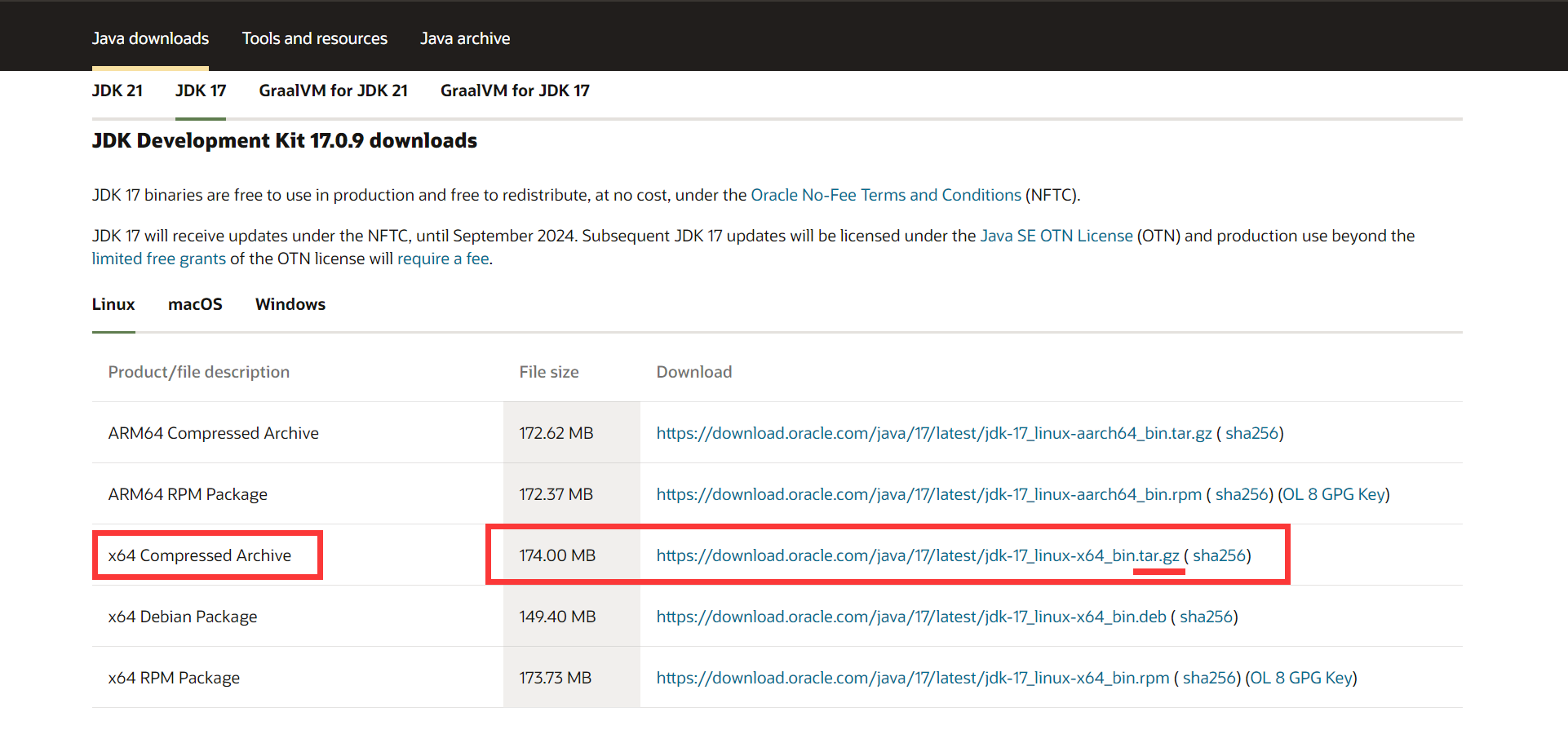The height and width of the screenshot is (743, 1568).
Task: Switch to macOS platform tab
Action: click(195, 304)
